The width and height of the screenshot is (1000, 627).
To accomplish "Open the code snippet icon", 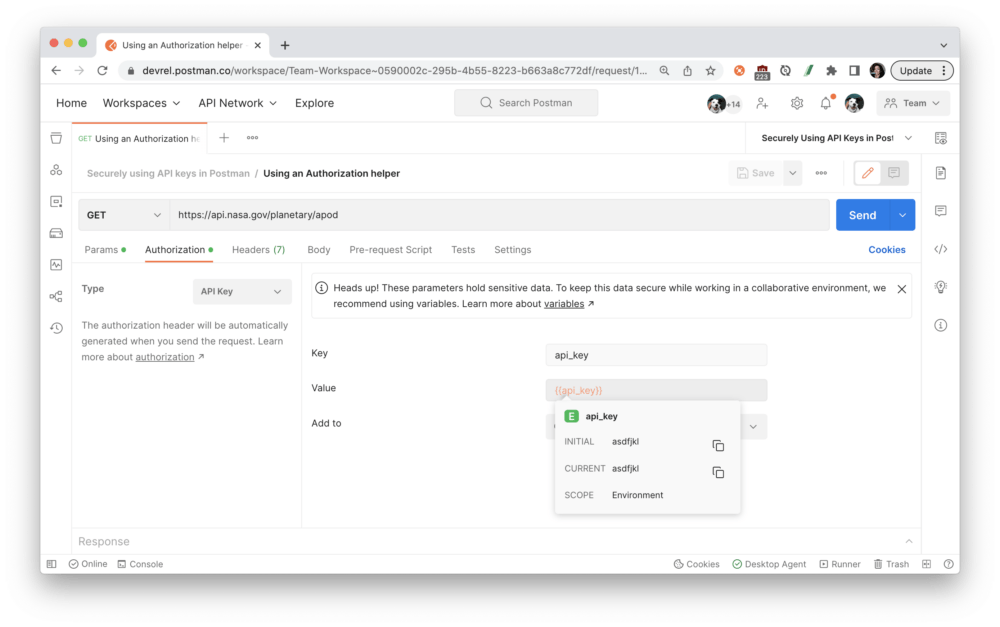I will click(x=941, y=249).
